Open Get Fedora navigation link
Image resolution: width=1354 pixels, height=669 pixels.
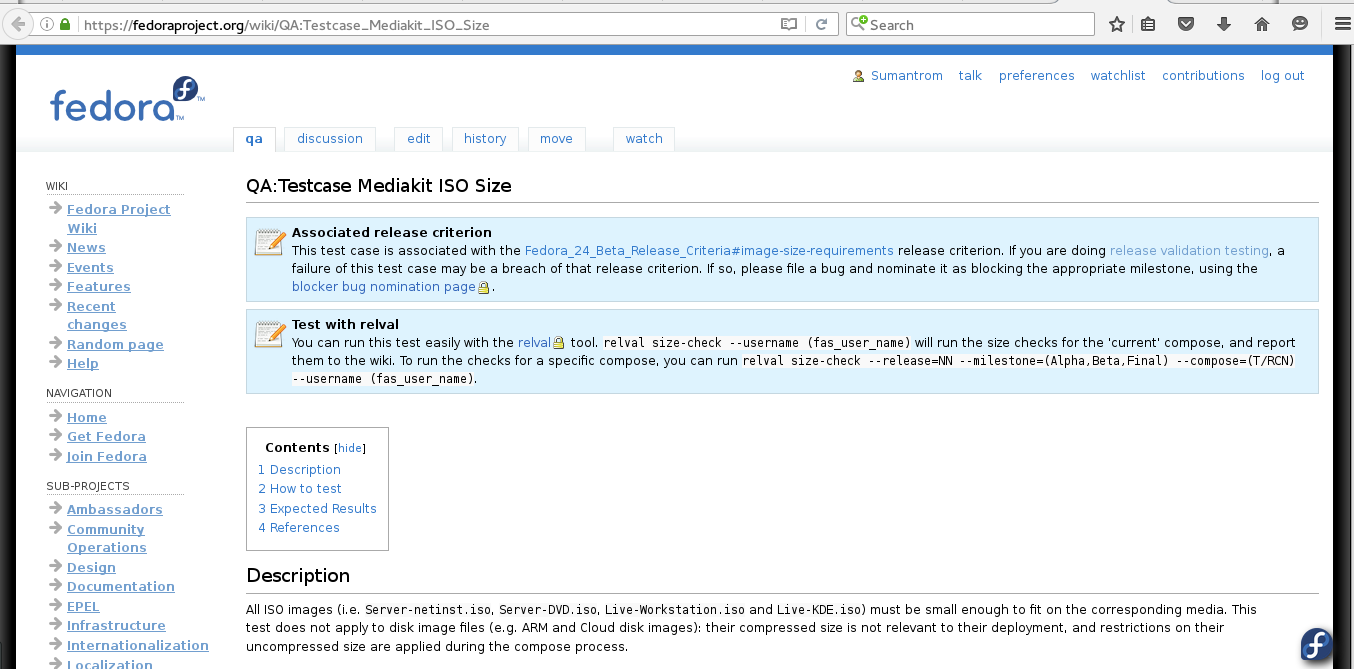pos(106,437)
